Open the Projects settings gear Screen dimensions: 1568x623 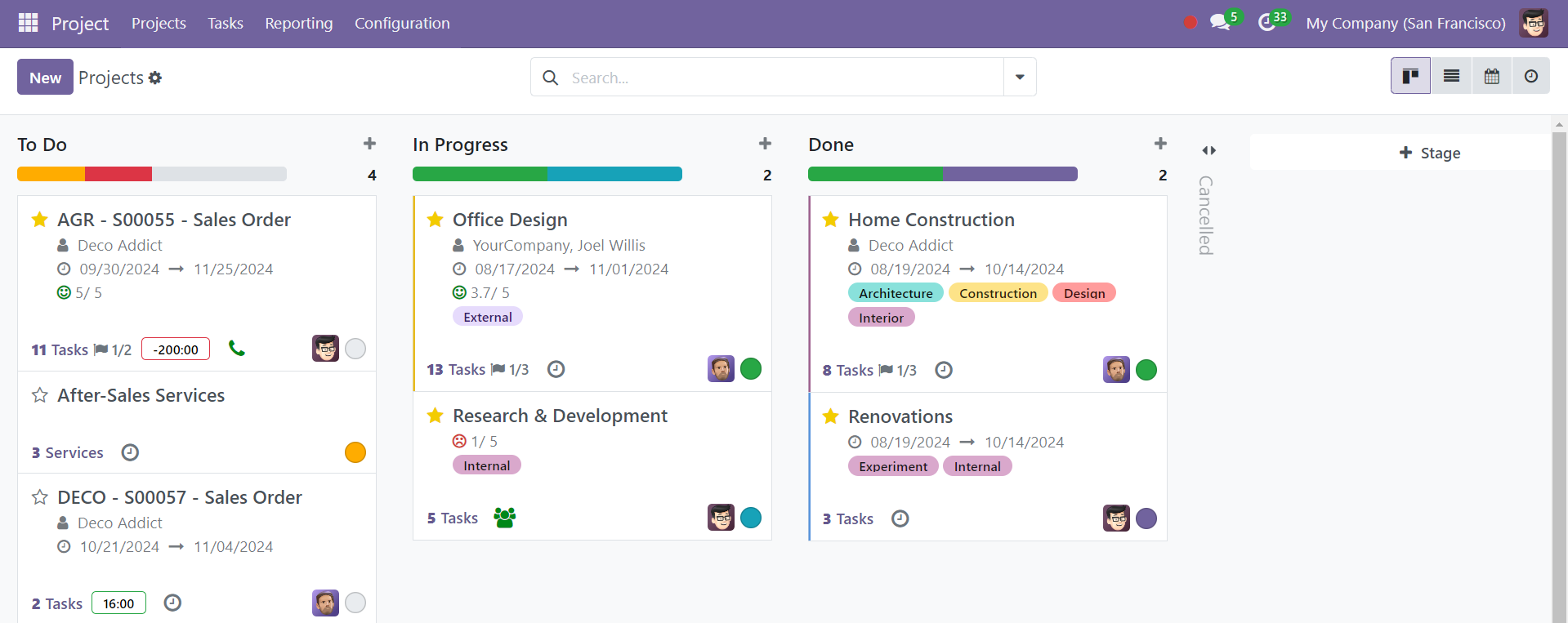pos(155,78)
